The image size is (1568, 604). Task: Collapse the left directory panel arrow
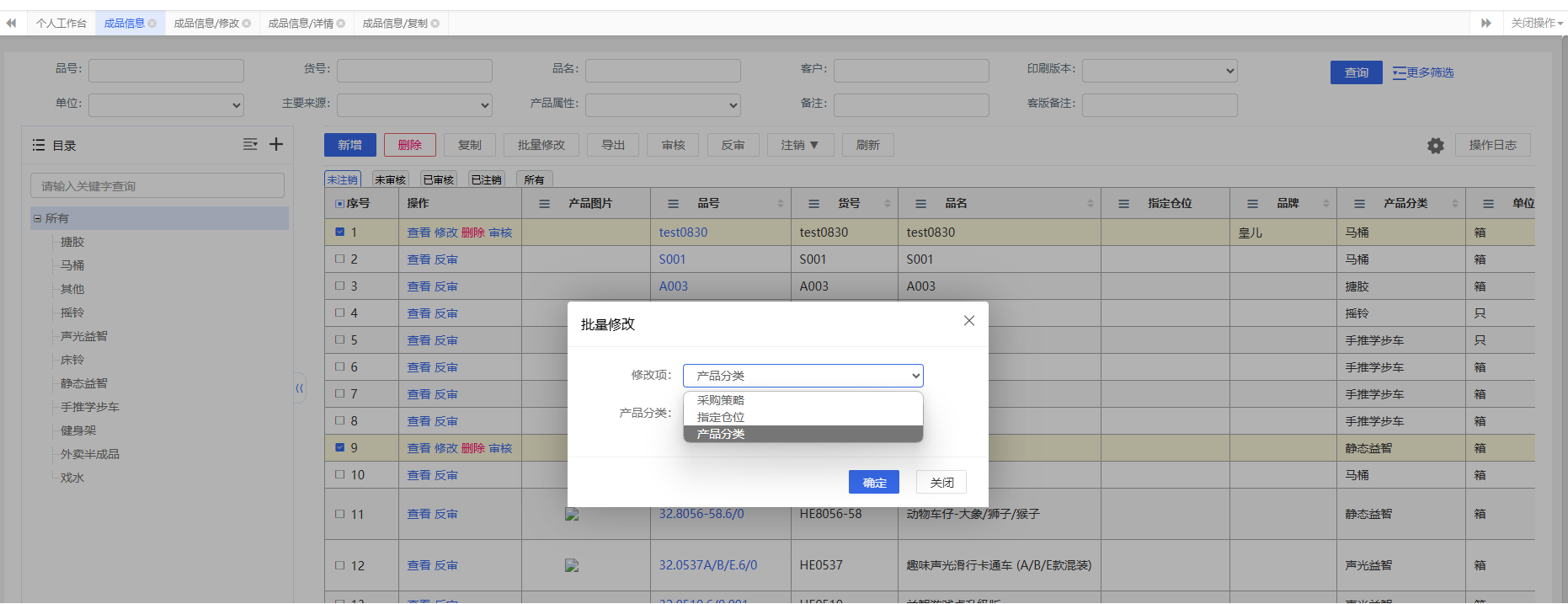tap(299, 388)
